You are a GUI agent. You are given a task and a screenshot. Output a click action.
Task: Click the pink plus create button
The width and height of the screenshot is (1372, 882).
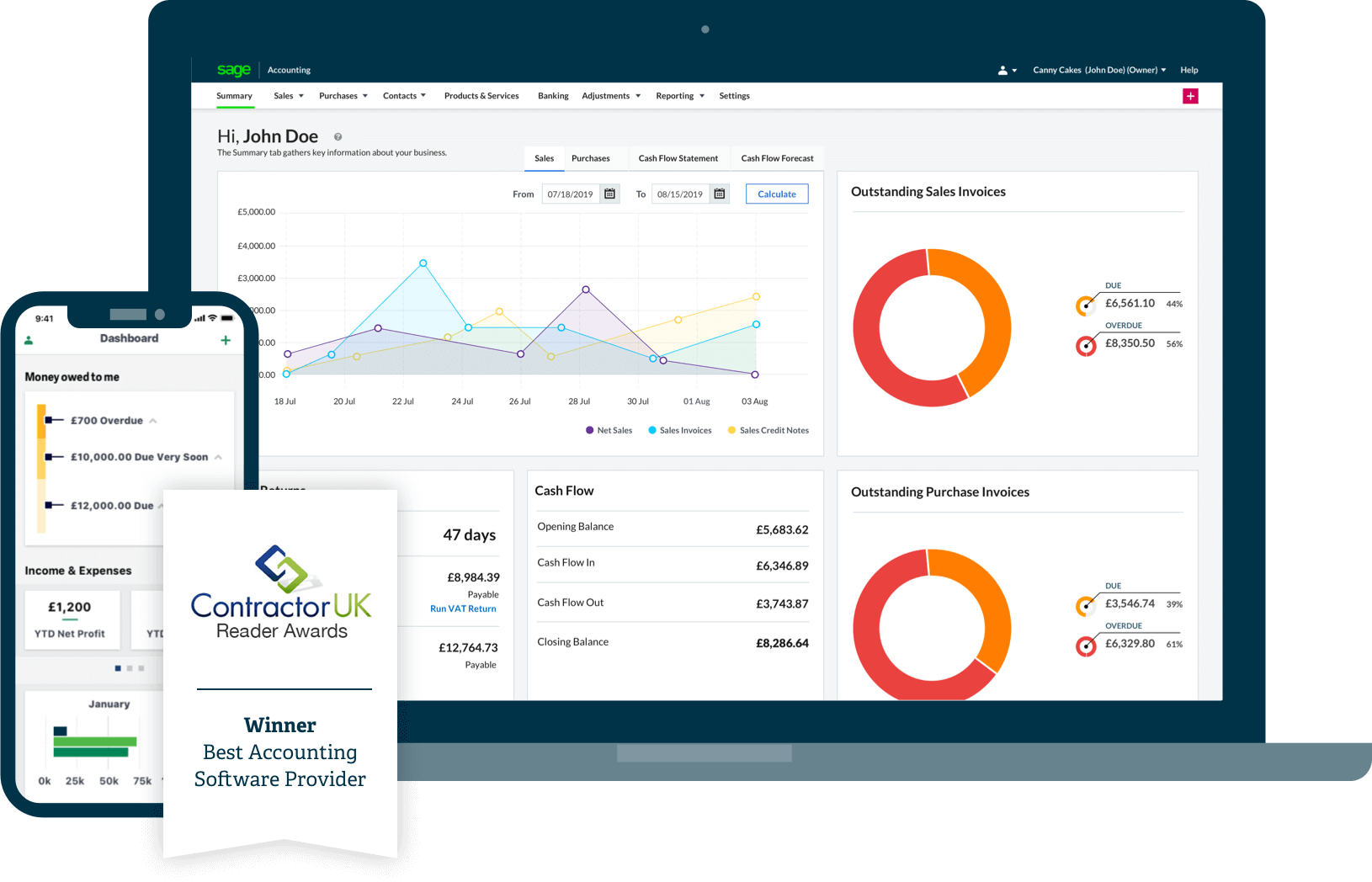(x=1190, y=96)
